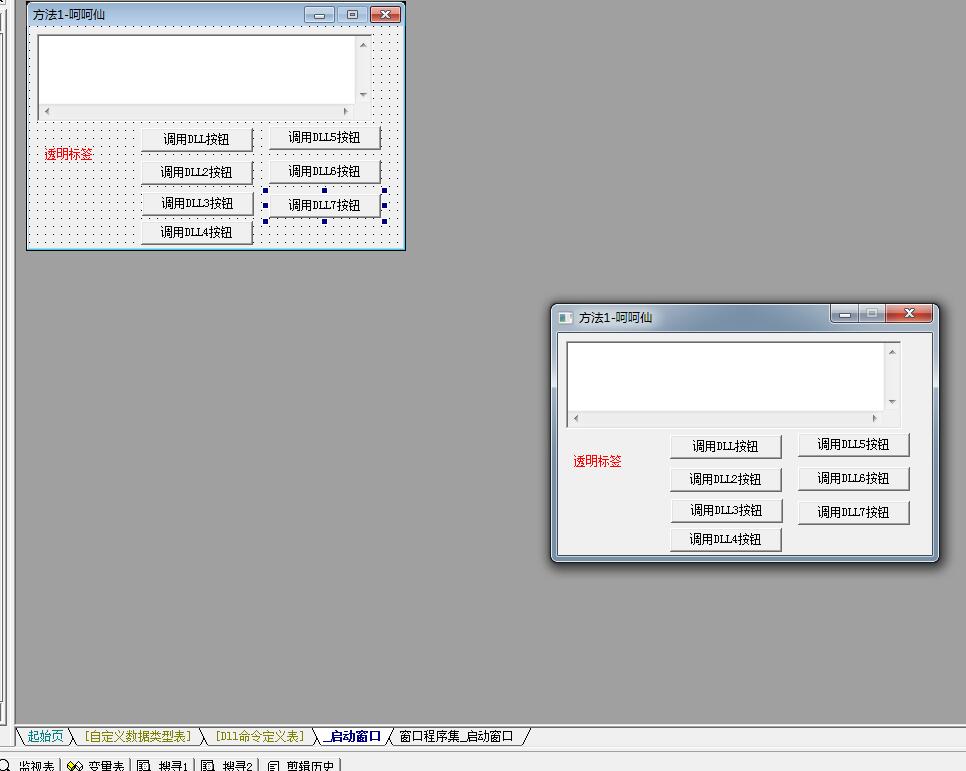966x771 pixels.
Task: Click the designer form title 方法1-呵呵仙
Action: pos(68,14)
